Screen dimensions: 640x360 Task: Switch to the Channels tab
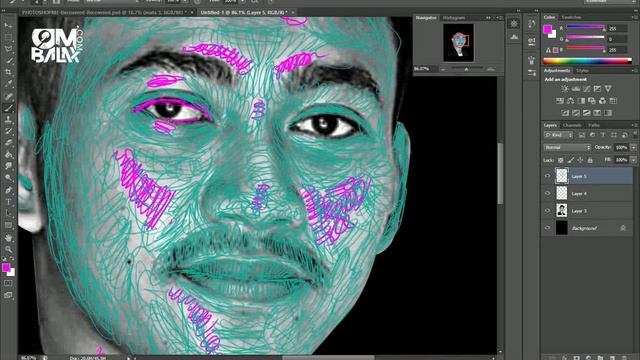572,125
